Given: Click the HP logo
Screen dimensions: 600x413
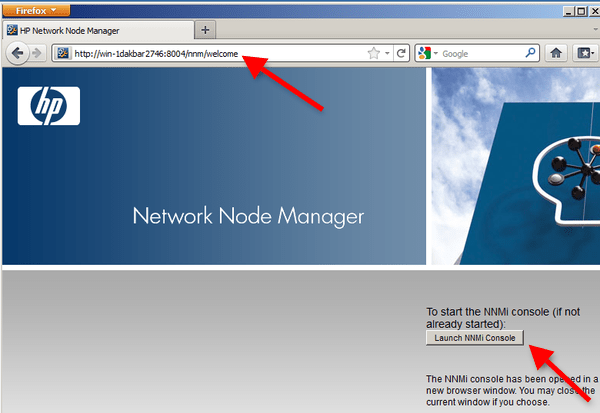Looking at the screenshot, I should coord(49,106).
